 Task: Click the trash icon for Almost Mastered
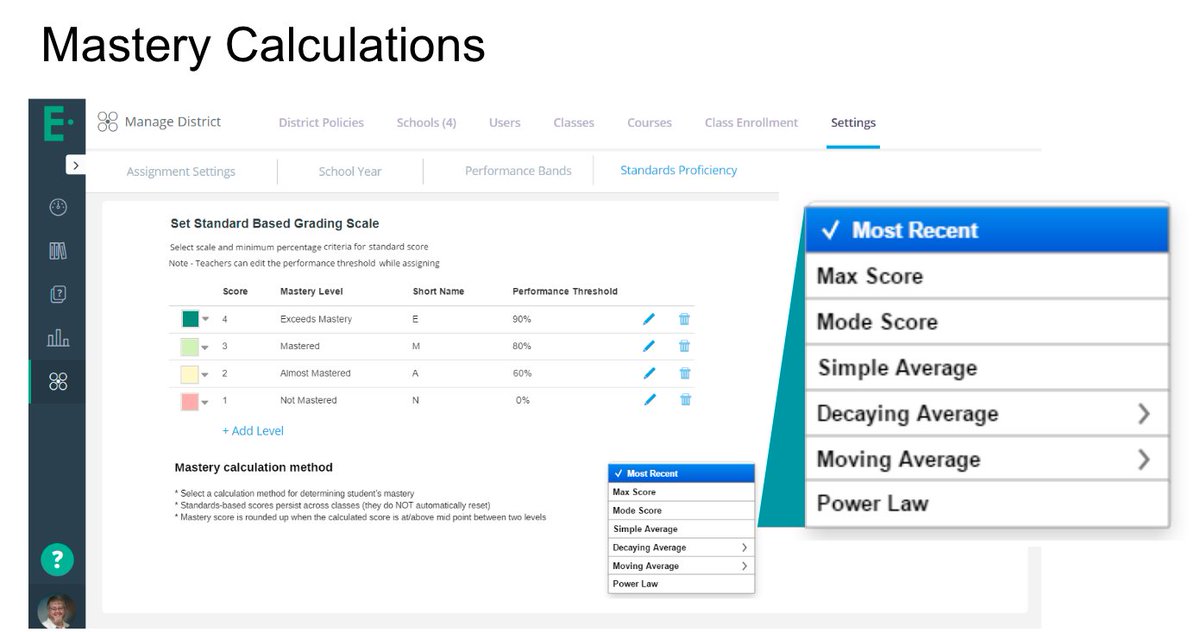(x=684, y=372)
